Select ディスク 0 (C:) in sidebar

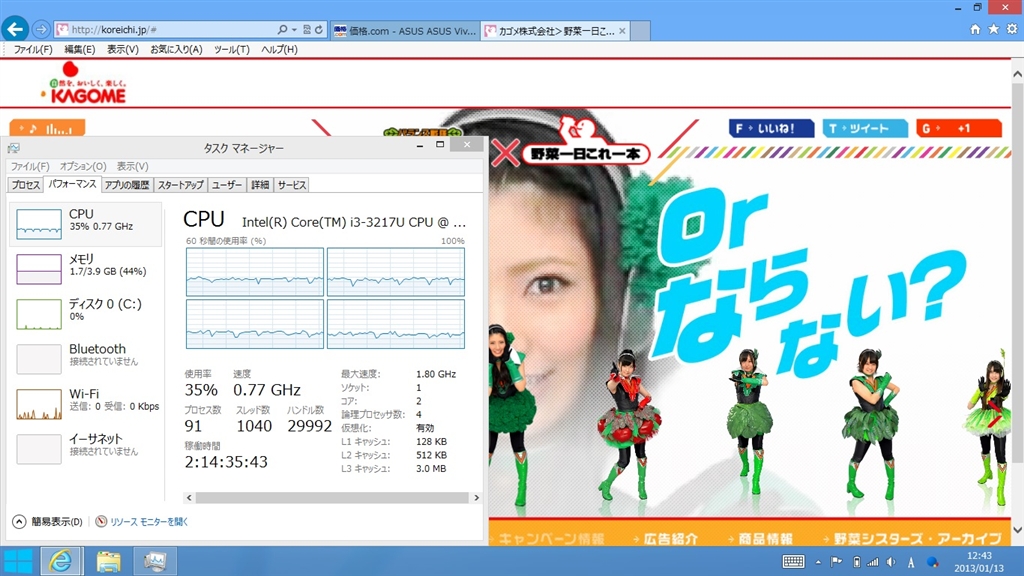(86, 314)
